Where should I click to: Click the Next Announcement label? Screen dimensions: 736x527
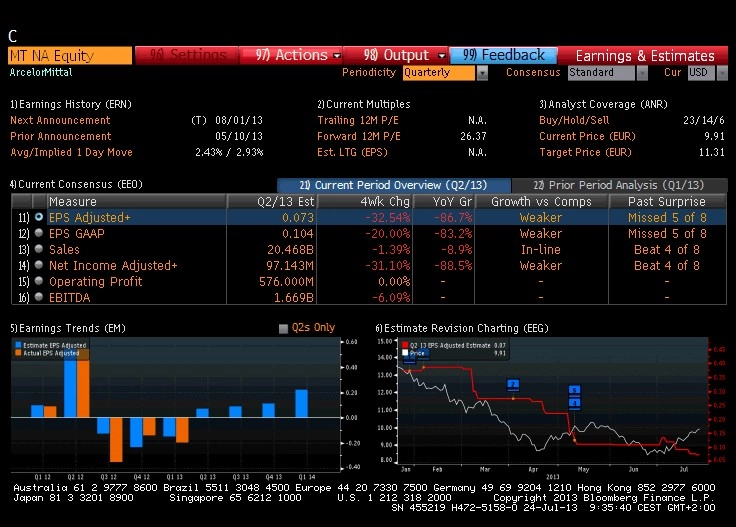(x=60, y=120)
